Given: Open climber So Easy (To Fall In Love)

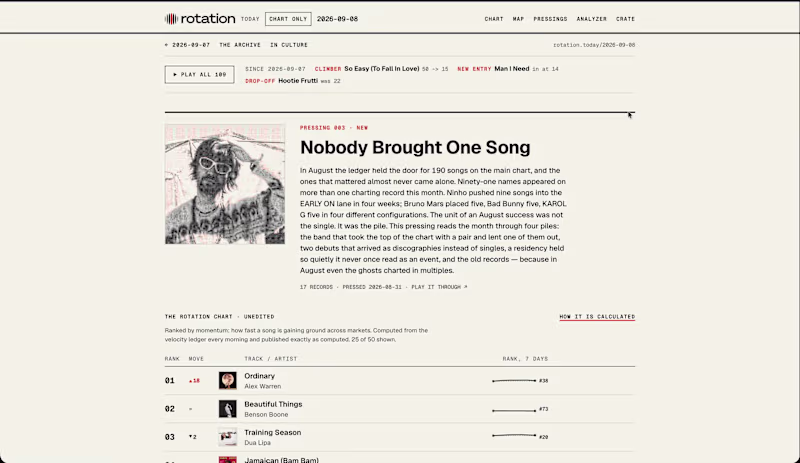Looking at the screenshot, I should pyautogui.click(x=382, y=68).
